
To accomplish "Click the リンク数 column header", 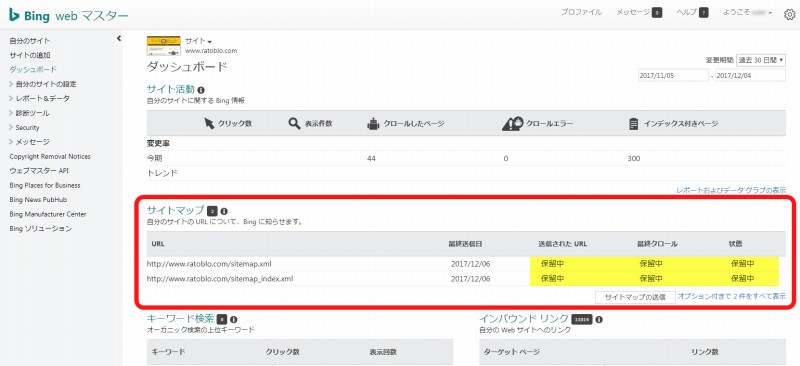I will 705,352.
